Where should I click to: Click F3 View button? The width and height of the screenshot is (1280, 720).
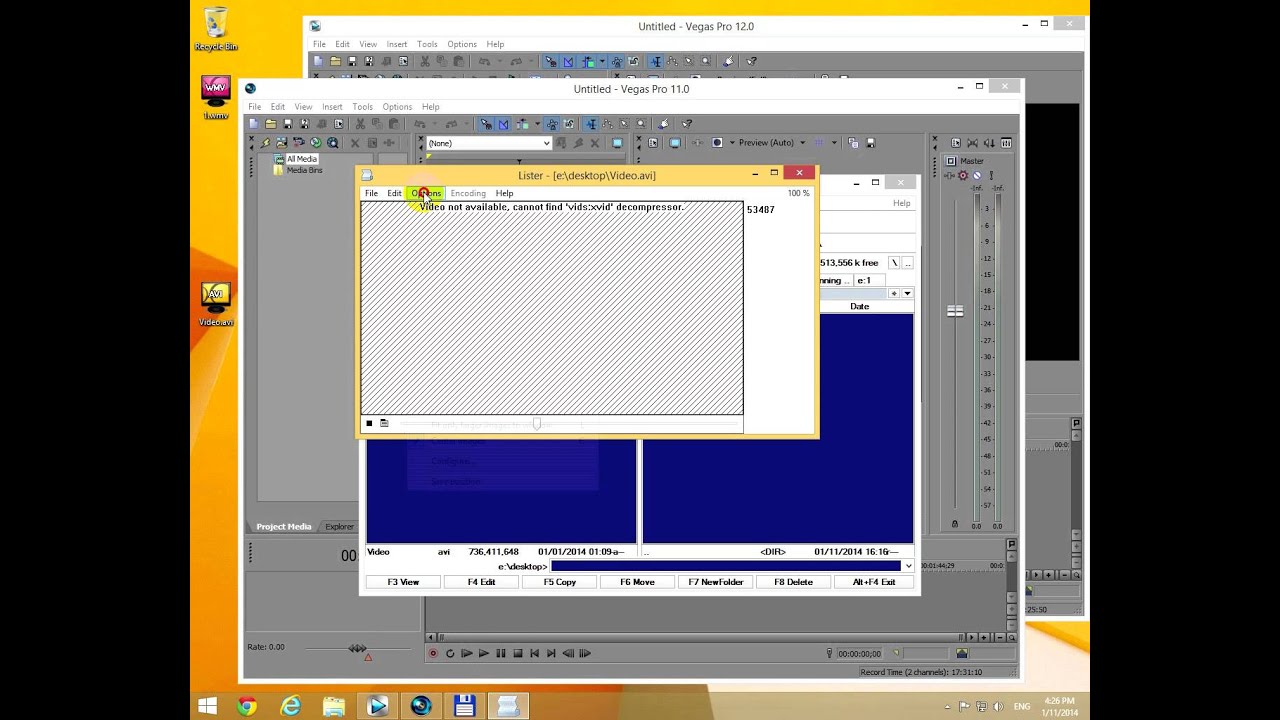403,582
